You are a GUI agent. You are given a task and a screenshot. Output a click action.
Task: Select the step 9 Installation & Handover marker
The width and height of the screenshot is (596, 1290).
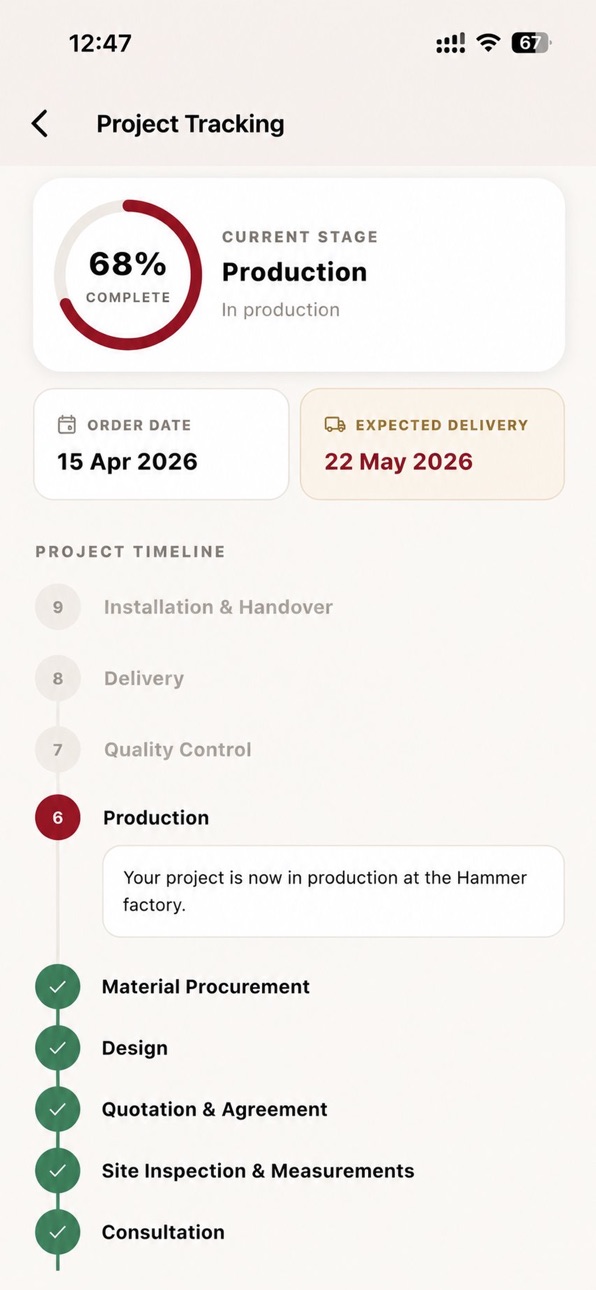coord(58,607)
